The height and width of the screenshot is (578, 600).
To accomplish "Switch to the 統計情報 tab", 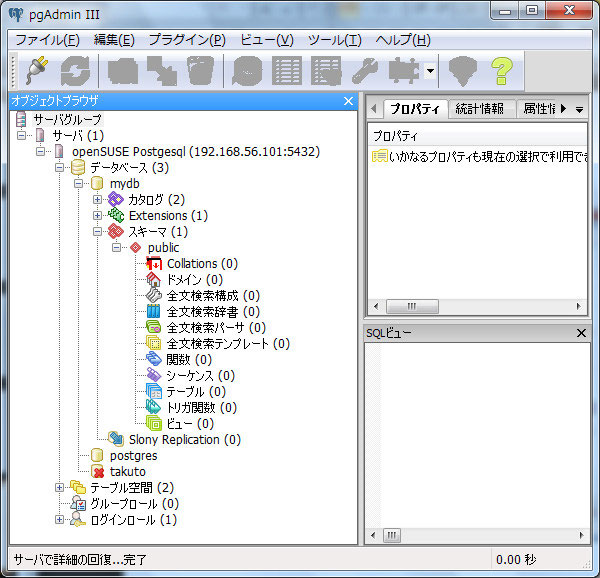I will (480, 109).
